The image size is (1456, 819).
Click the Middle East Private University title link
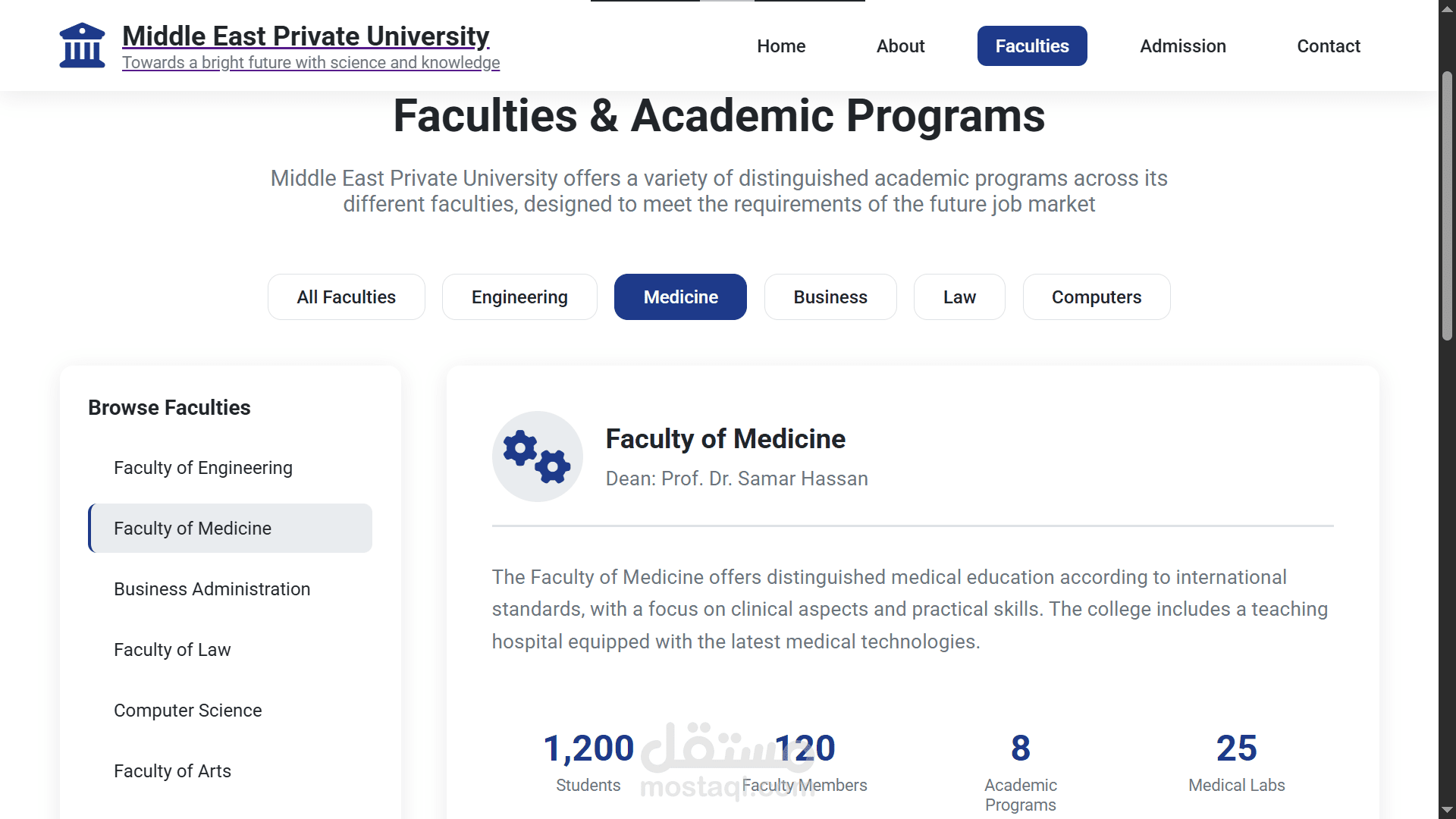click(x=306, y=36)
